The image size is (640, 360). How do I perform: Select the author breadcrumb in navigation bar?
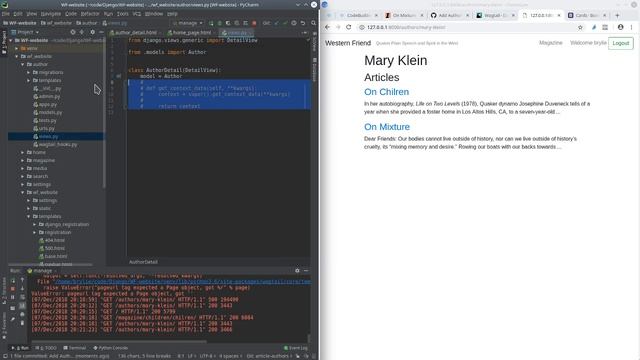(x=87, y=23)
